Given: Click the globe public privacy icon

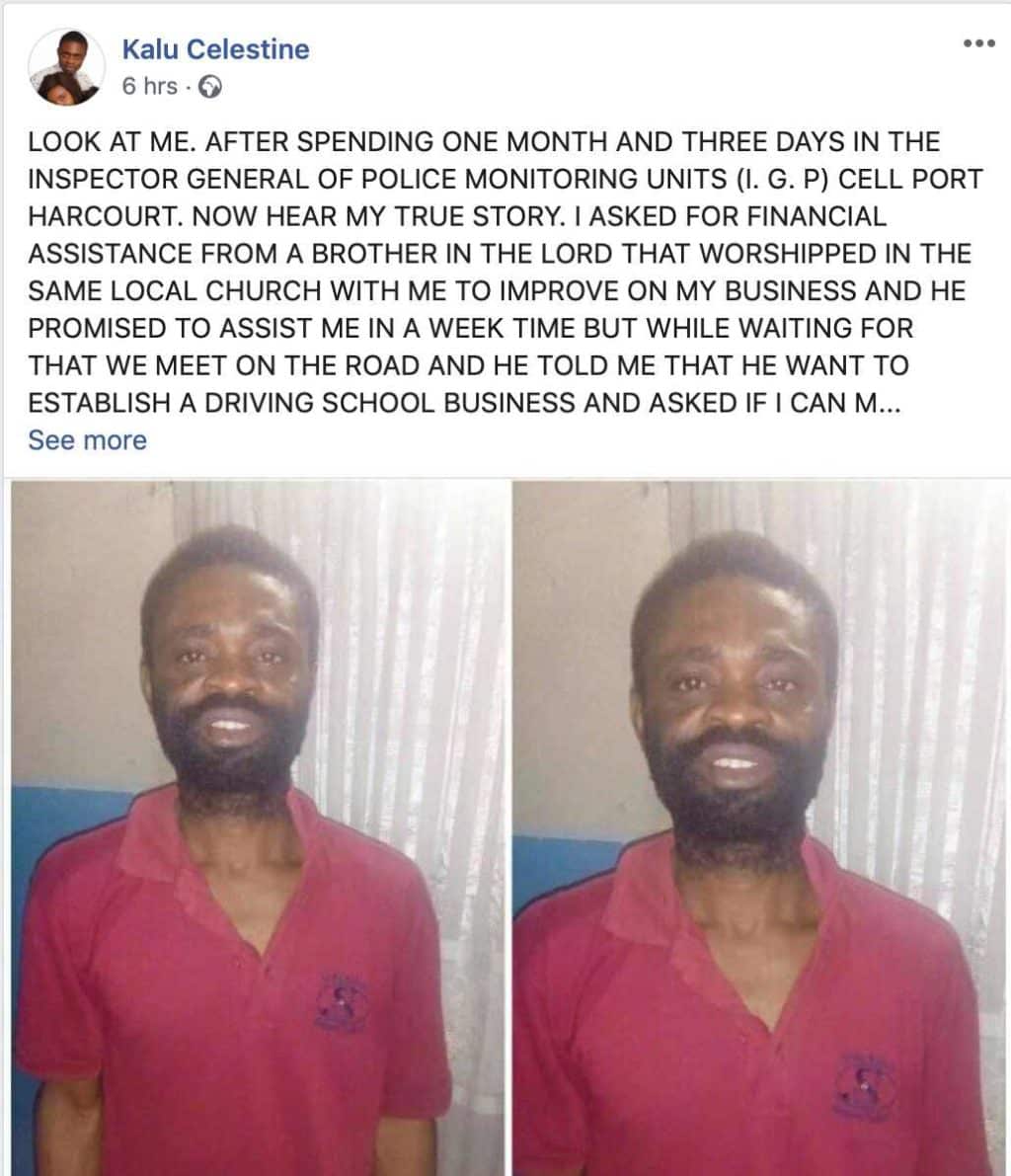Looking at the screenshot, I should tap(210, 87).
